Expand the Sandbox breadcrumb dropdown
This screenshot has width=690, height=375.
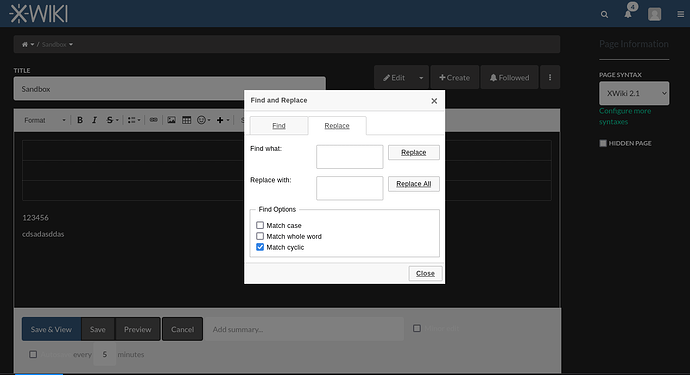pos(71,44)
